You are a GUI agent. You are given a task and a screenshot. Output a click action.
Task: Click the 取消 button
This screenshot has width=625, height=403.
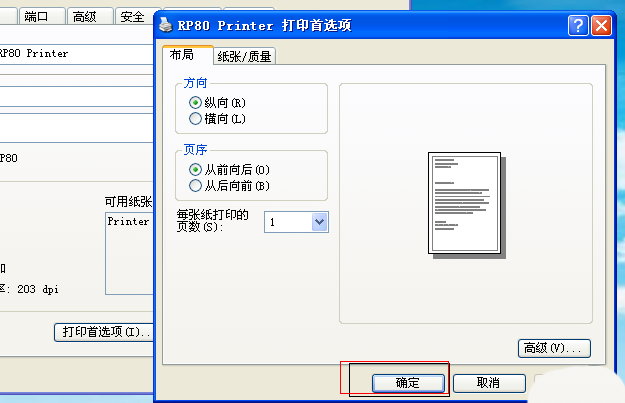click(x=489, y=383)
